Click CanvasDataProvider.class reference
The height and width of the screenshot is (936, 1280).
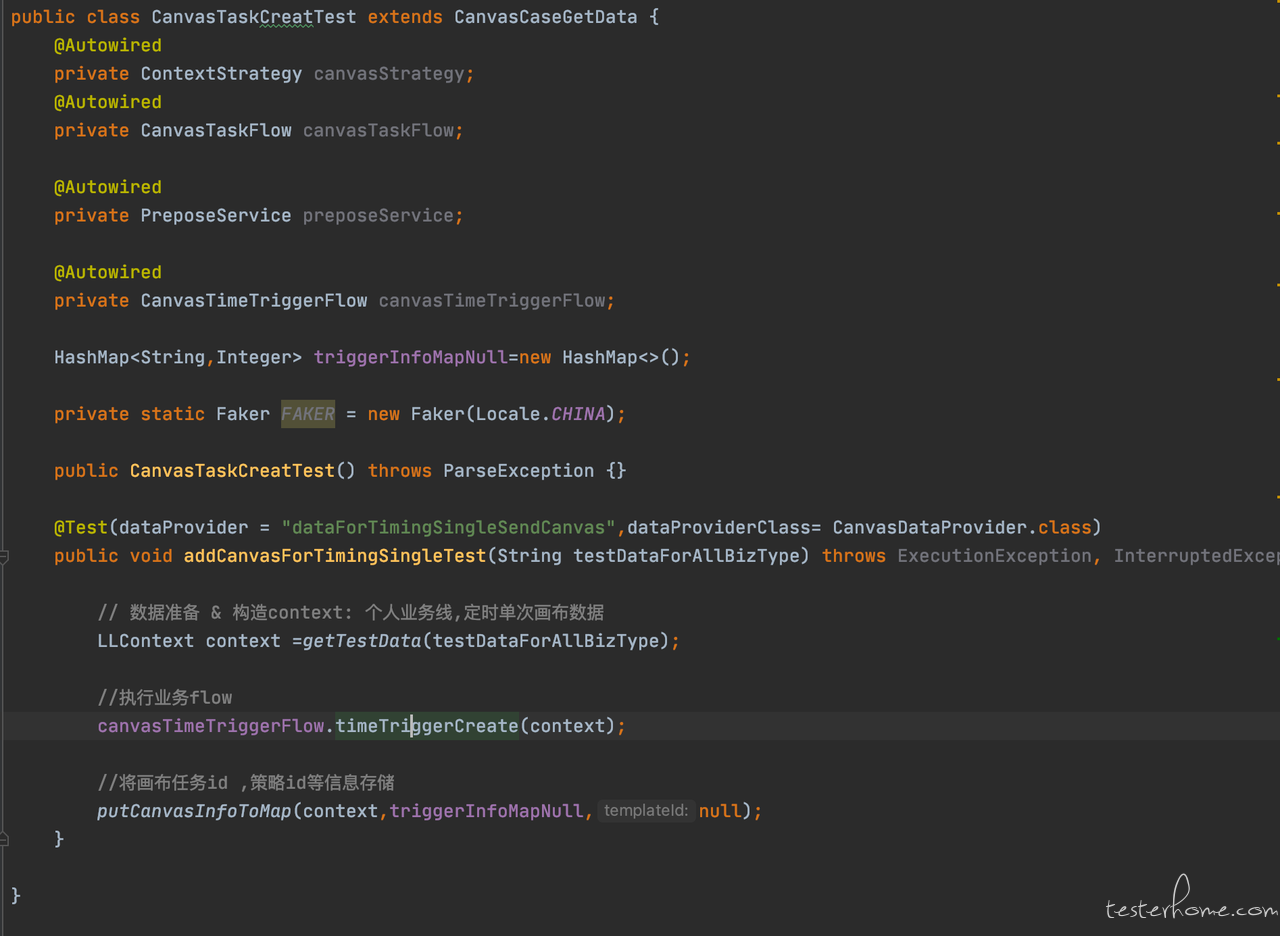tap(962, 528)
